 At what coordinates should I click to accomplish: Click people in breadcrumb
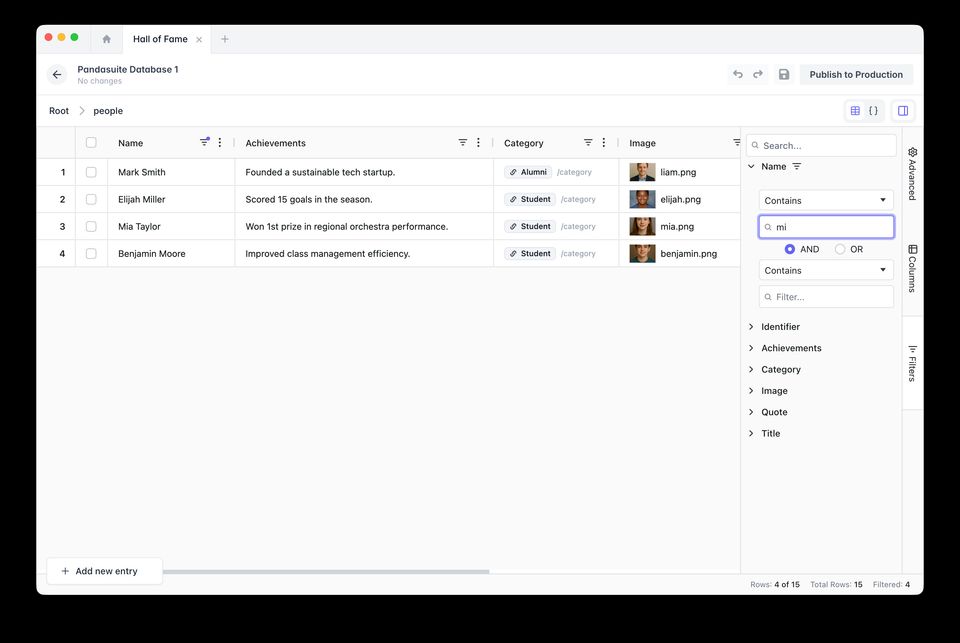tap(108, 111)
